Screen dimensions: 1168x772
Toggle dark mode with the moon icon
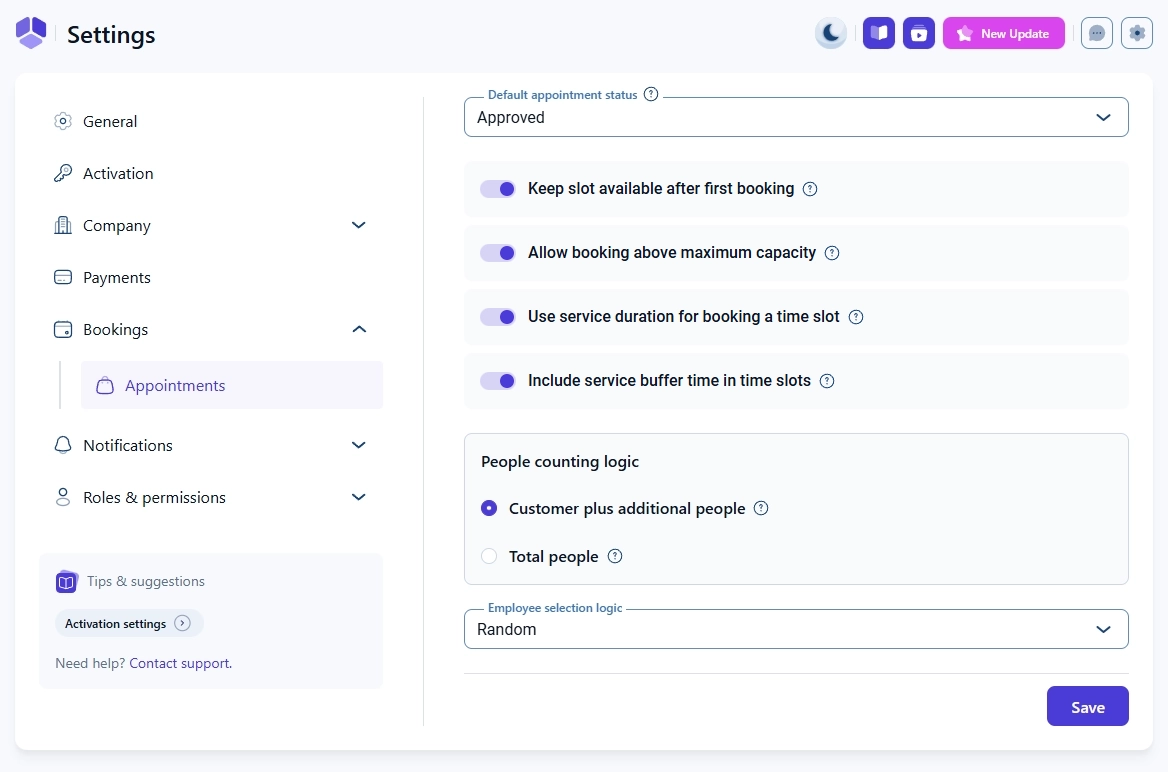point(831,32)
